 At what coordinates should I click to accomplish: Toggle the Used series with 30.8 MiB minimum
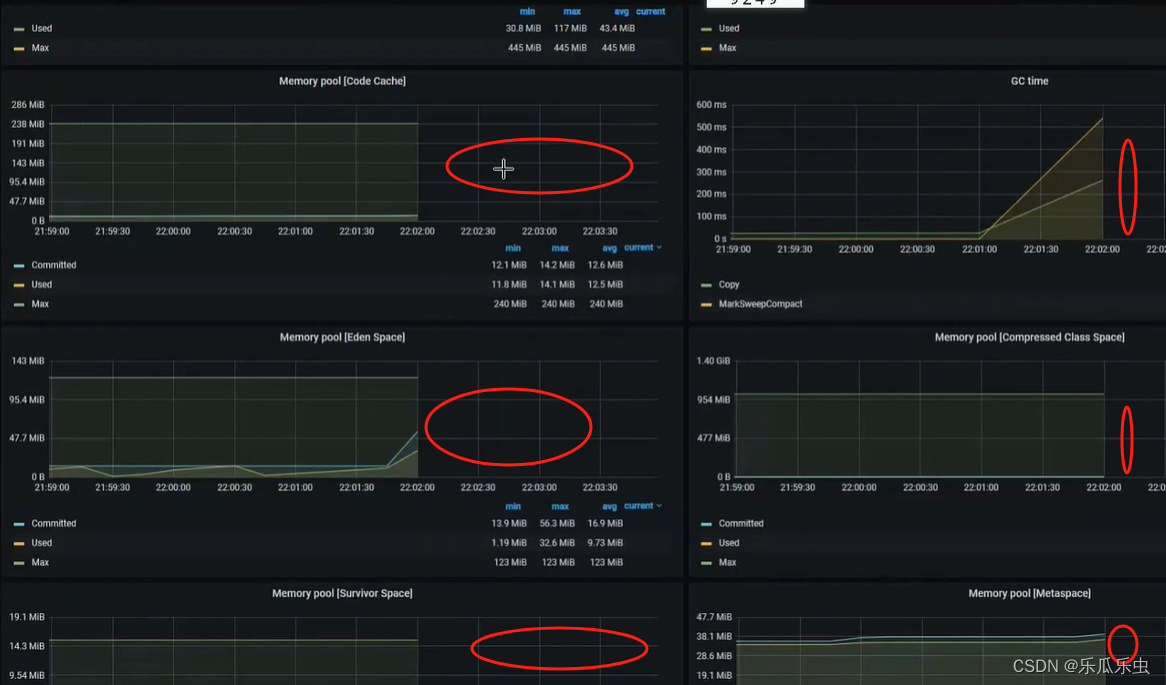pyautogui.click(x=42, y=28)
